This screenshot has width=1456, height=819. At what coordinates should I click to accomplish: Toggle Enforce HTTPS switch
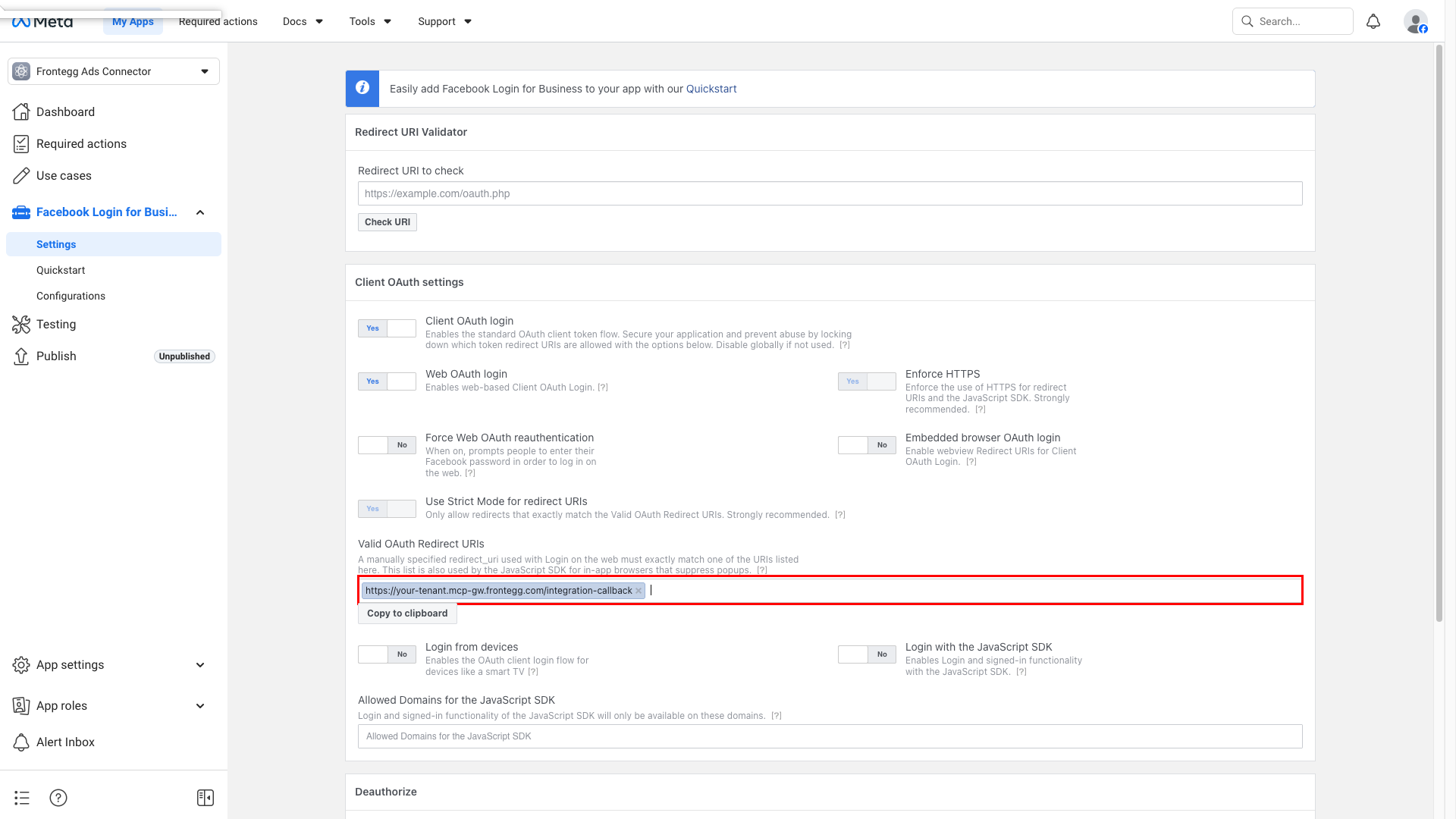pos(867,381)
